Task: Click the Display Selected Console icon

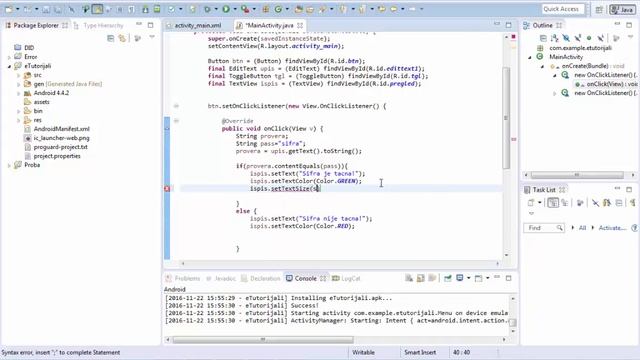Action: (x=460, y=278)
